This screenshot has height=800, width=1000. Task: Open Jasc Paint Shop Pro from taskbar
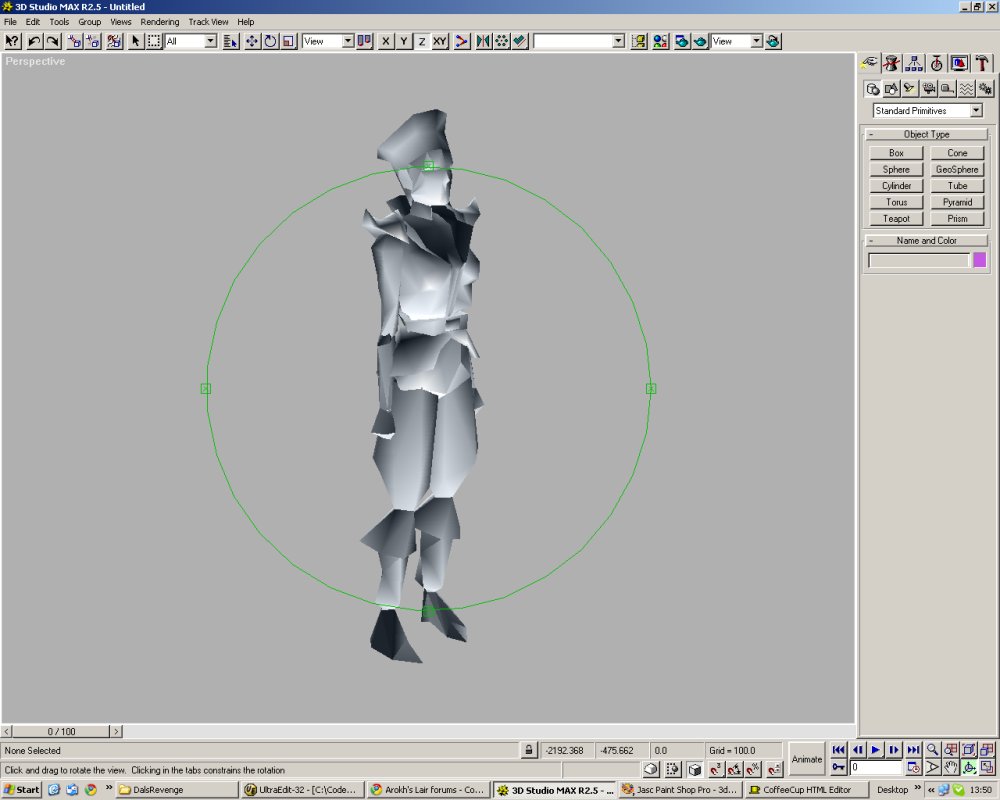point(680,790)
